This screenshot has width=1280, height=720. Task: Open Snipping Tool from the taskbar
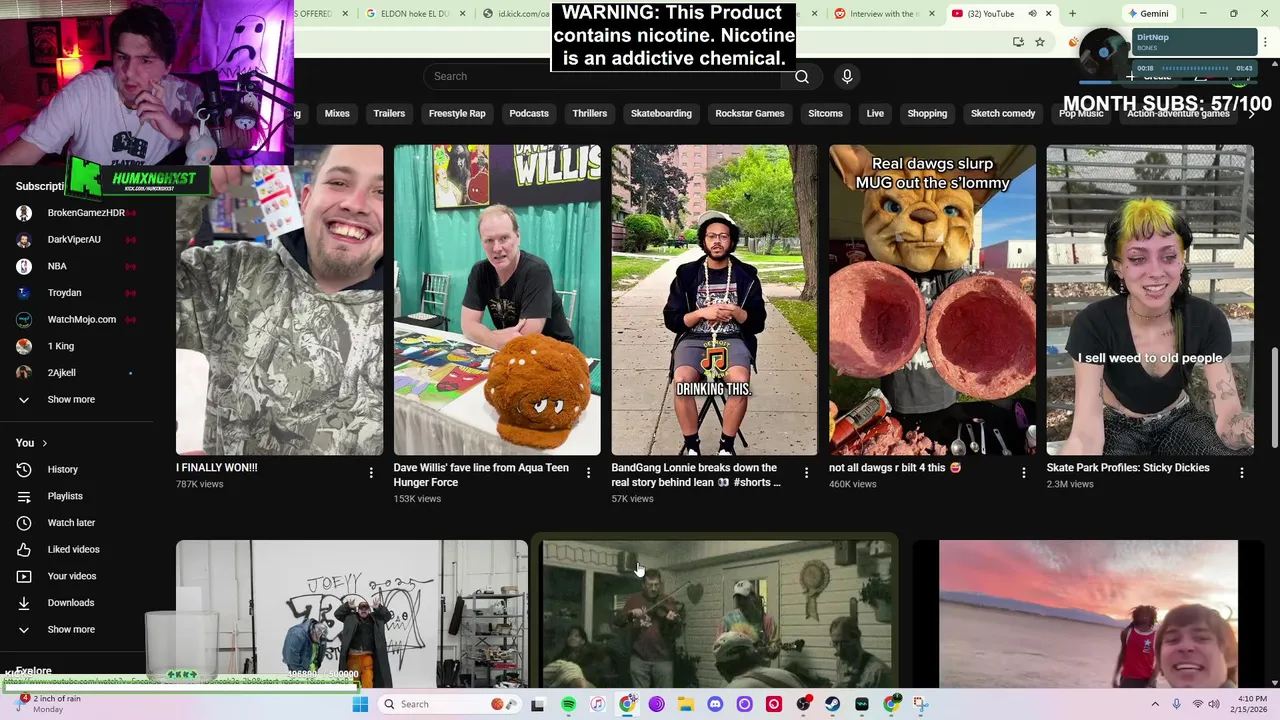(x=920, y=704)
